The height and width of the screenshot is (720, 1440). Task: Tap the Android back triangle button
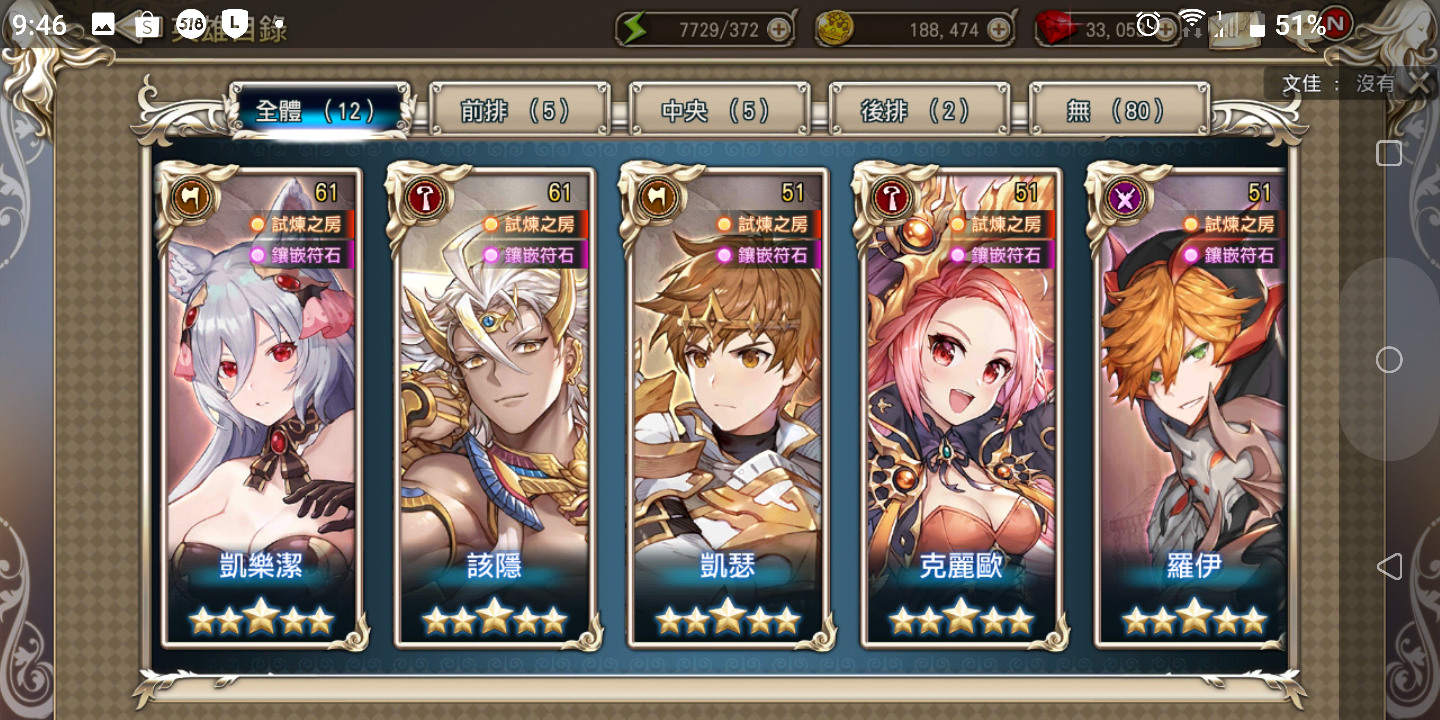[x=1389, y=567]
